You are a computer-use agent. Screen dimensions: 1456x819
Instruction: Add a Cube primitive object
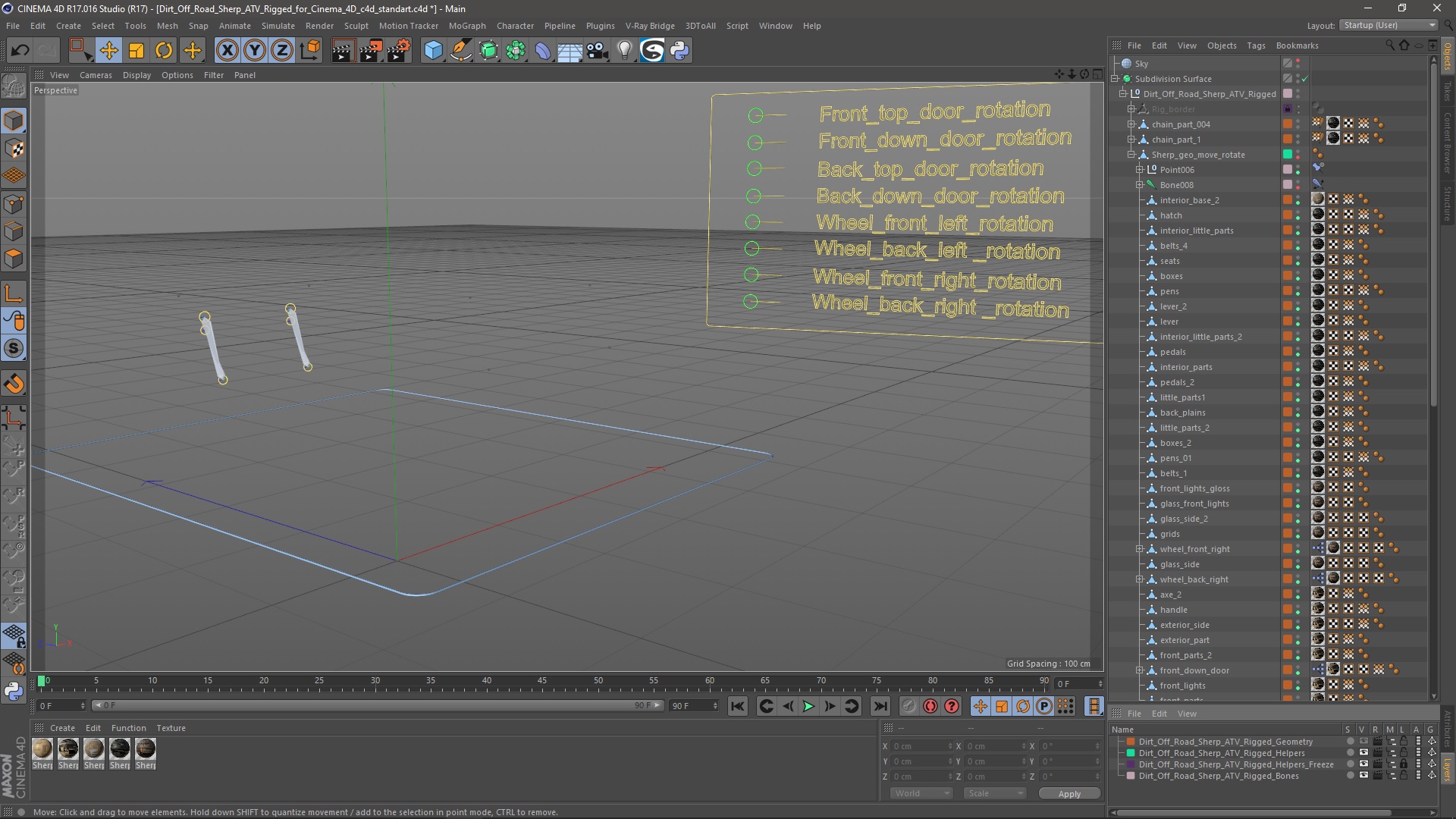tap(433, 51)
